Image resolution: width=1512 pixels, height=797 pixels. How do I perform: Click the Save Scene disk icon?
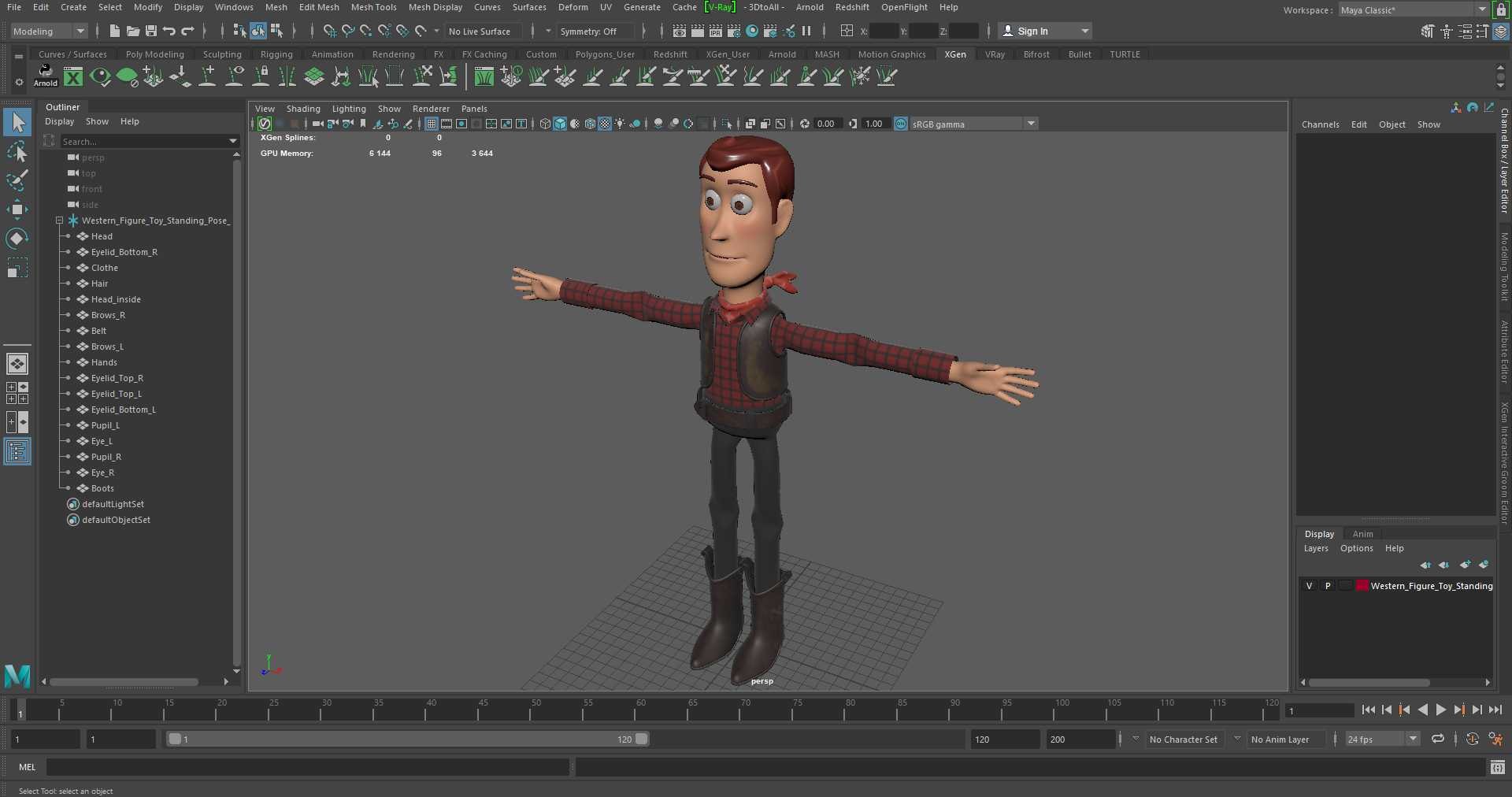coord(150,31)
